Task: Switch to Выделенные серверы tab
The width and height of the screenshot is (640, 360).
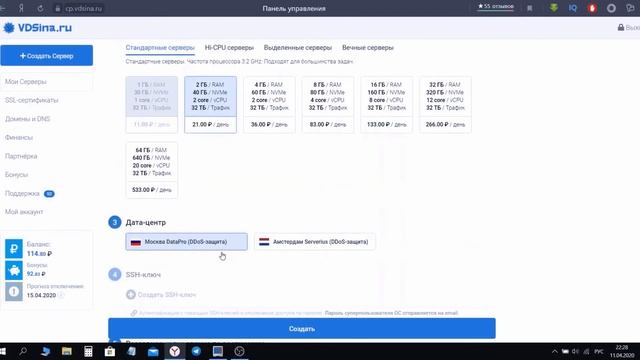Action: click(298, 48)
